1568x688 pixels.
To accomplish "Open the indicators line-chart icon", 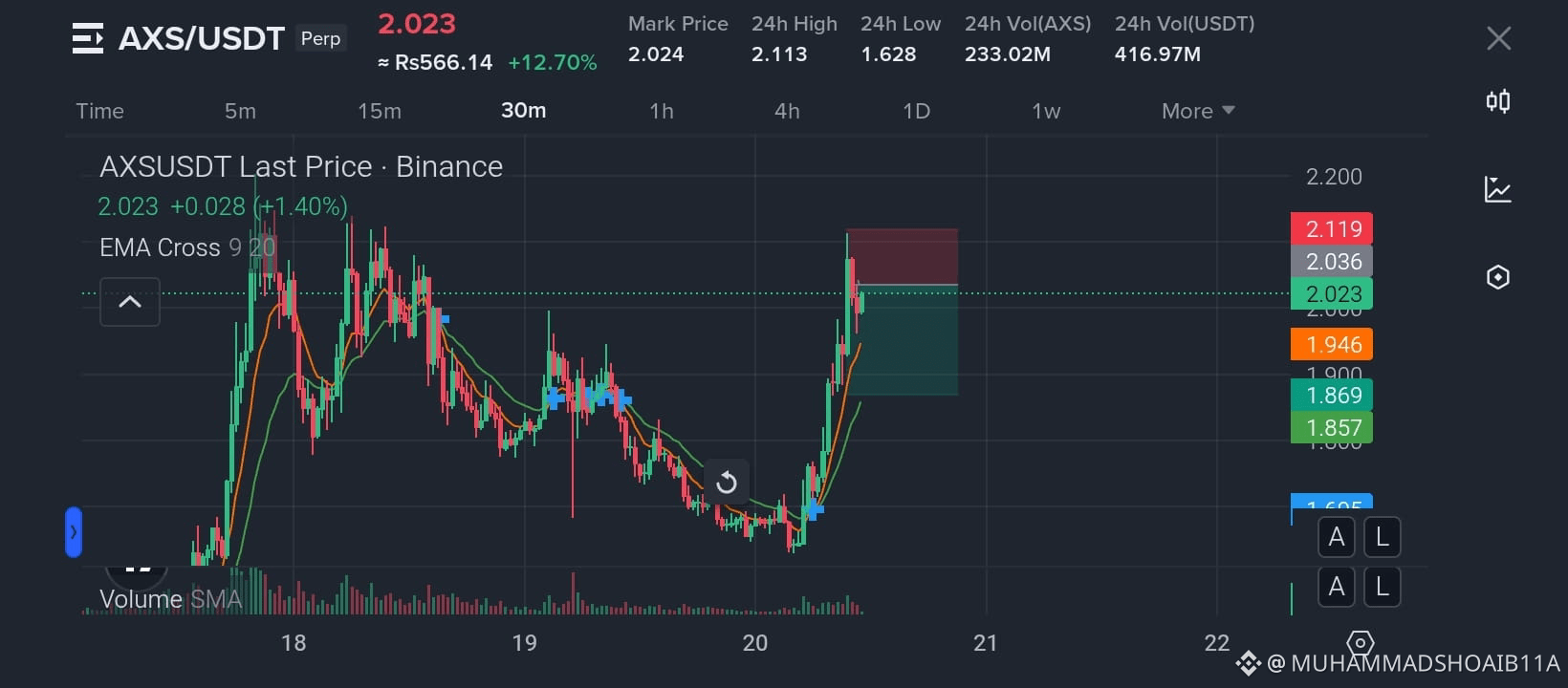I will (x=1498, y=189).
